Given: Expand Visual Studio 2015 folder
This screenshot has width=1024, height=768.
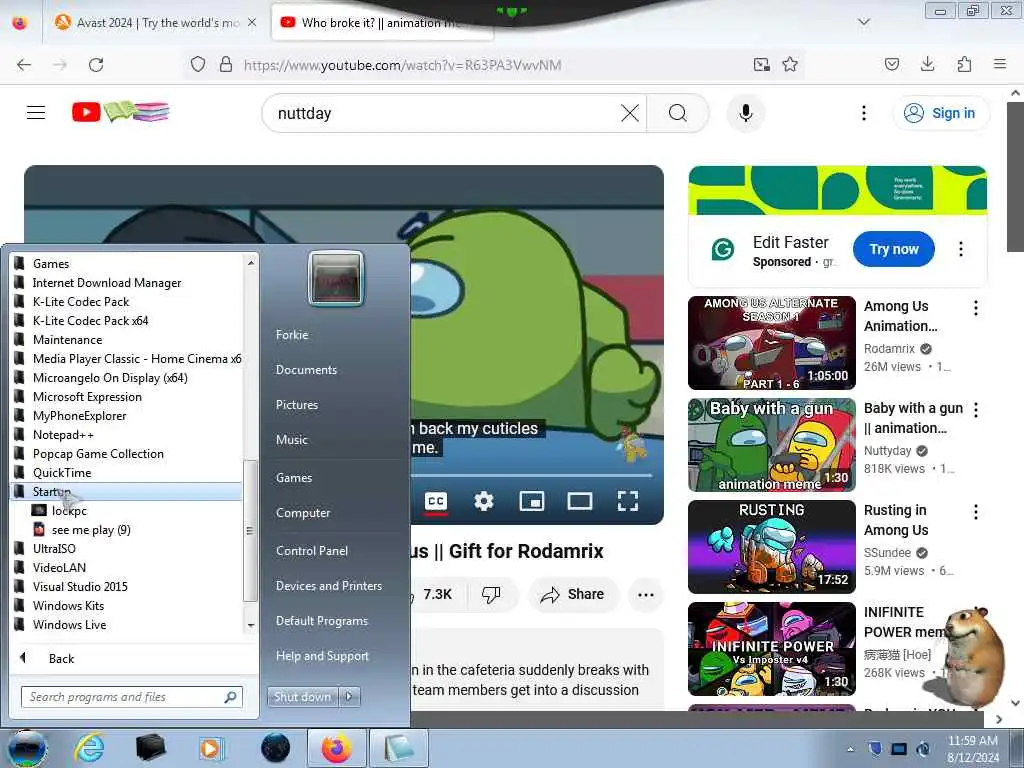Looking at the screenshot, I should point(80,586).
